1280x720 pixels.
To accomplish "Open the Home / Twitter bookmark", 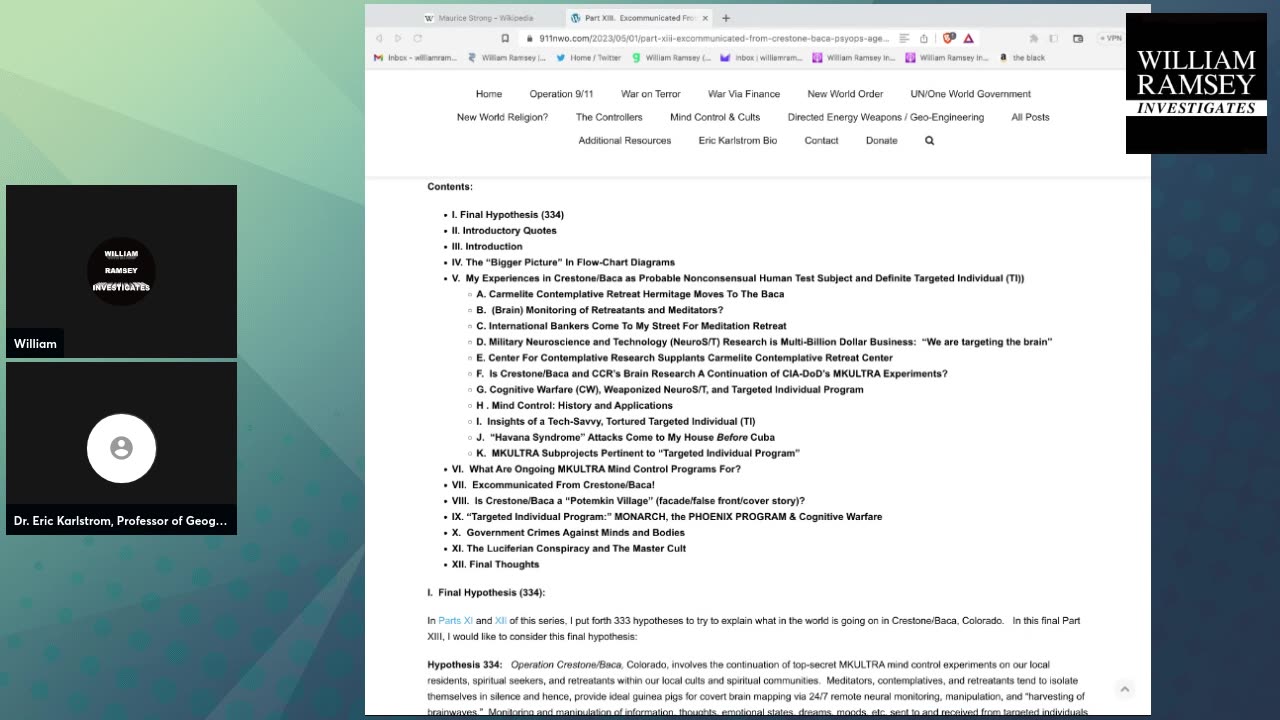I will pyautogui.click(x=589, y=58).
